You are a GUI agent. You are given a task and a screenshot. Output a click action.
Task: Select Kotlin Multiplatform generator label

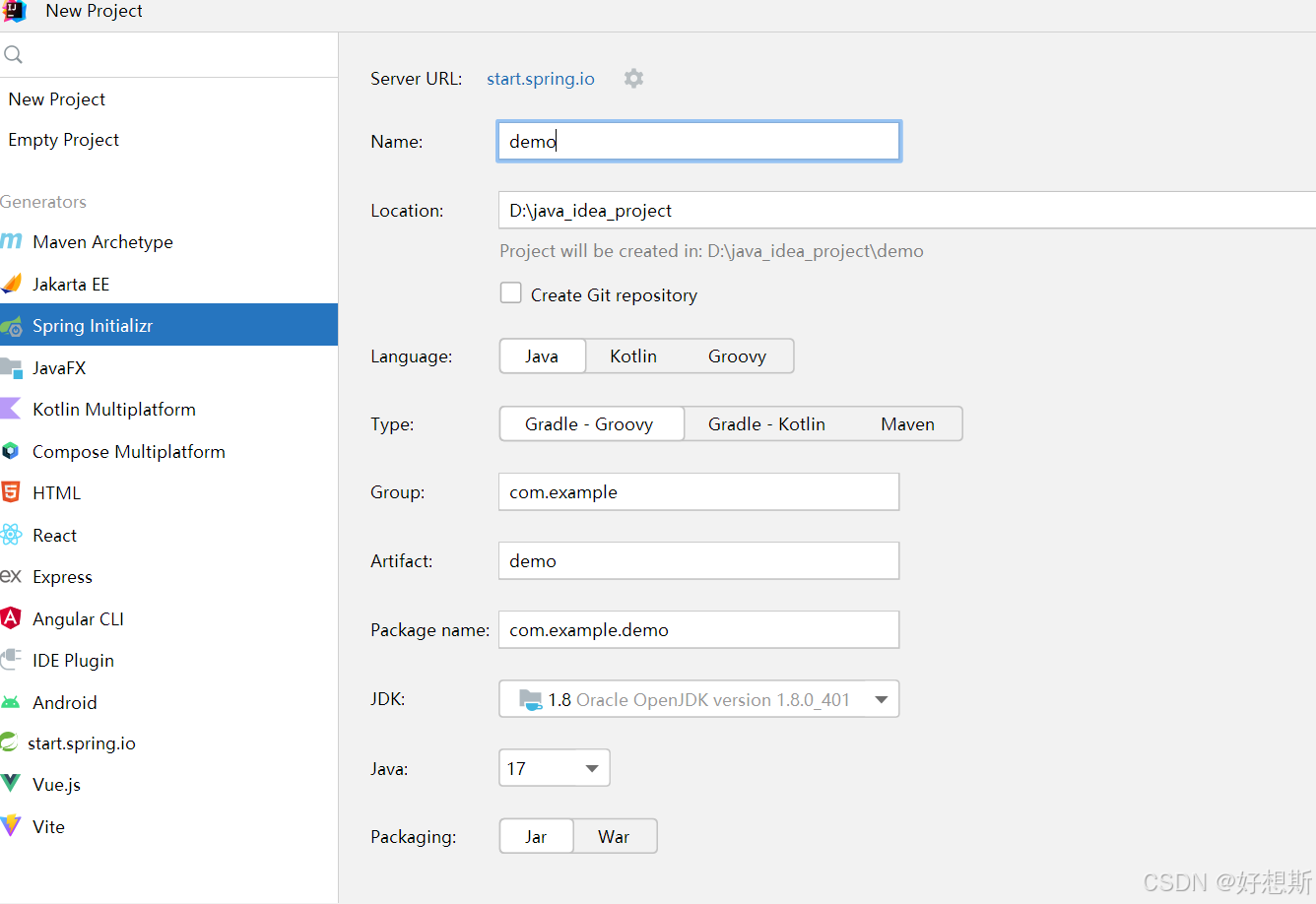pos(114,410)
